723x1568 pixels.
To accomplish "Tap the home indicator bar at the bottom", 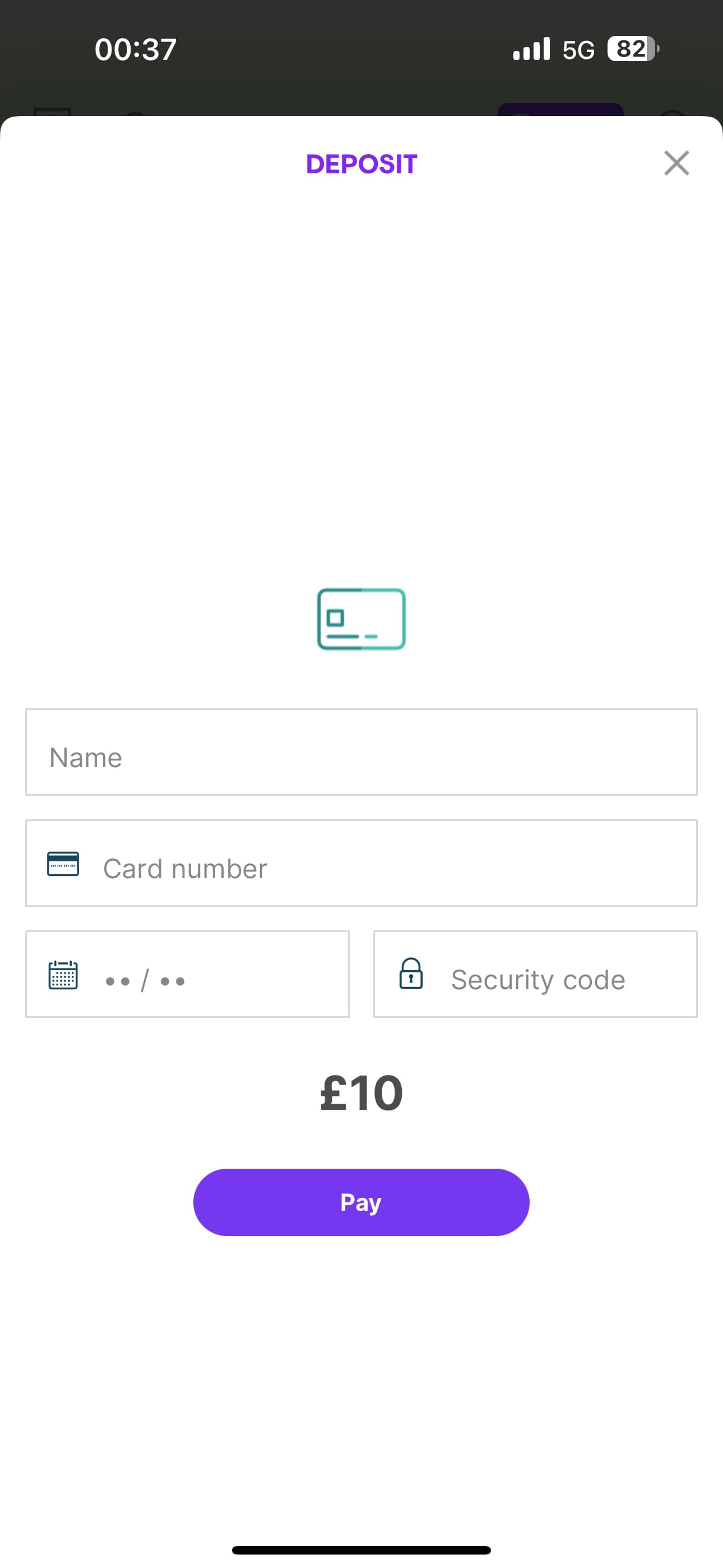I will [x=361, y=1548].
